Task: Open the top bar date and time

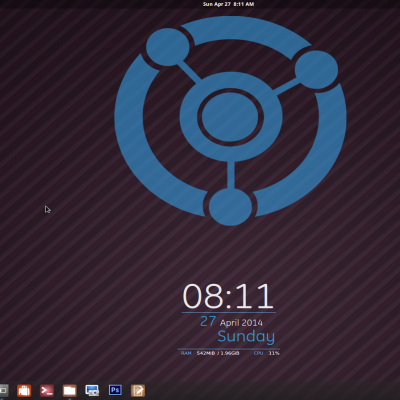Action: 228,4
